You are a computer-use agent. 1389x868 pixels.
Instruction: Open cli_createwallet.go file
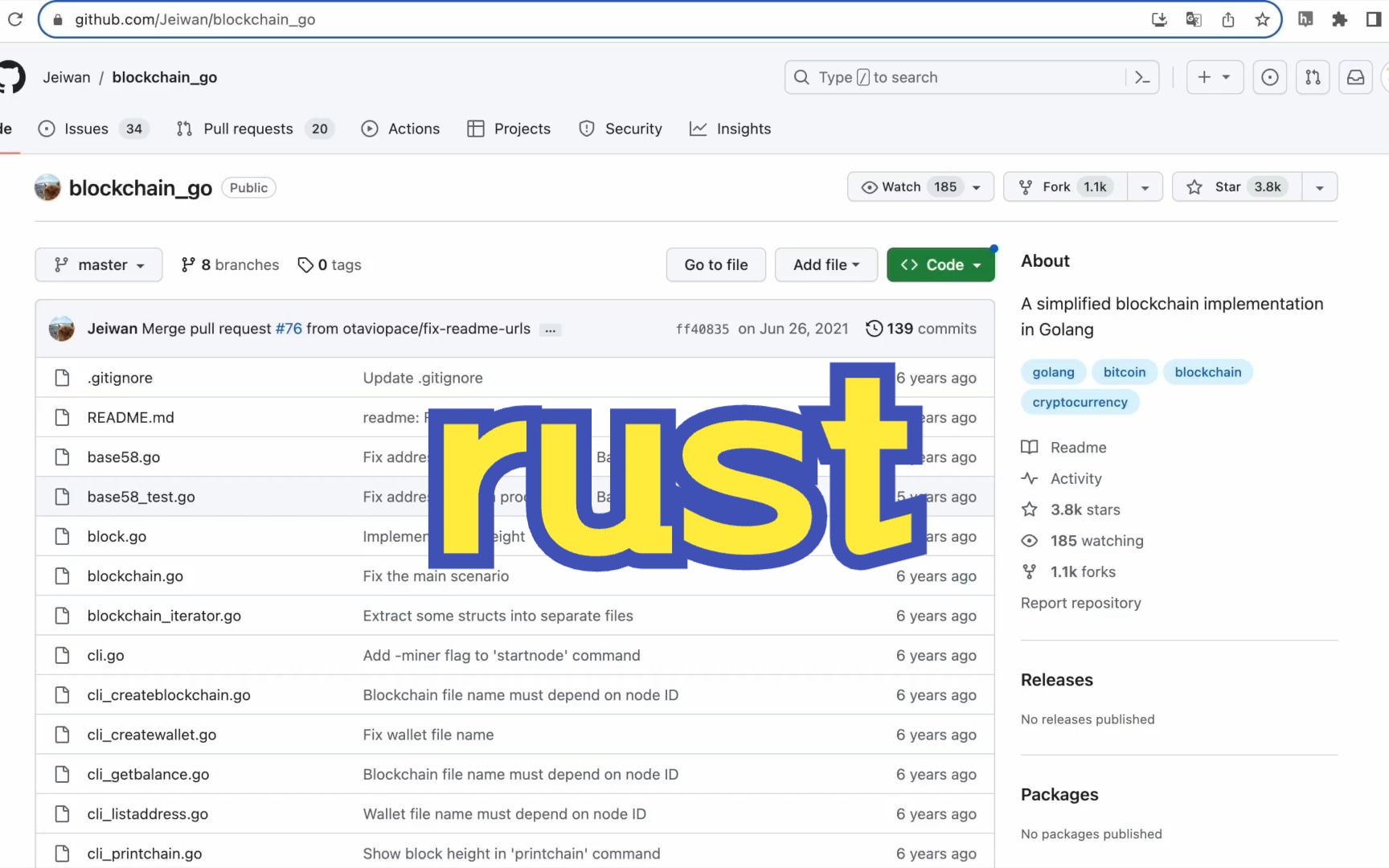151,735
